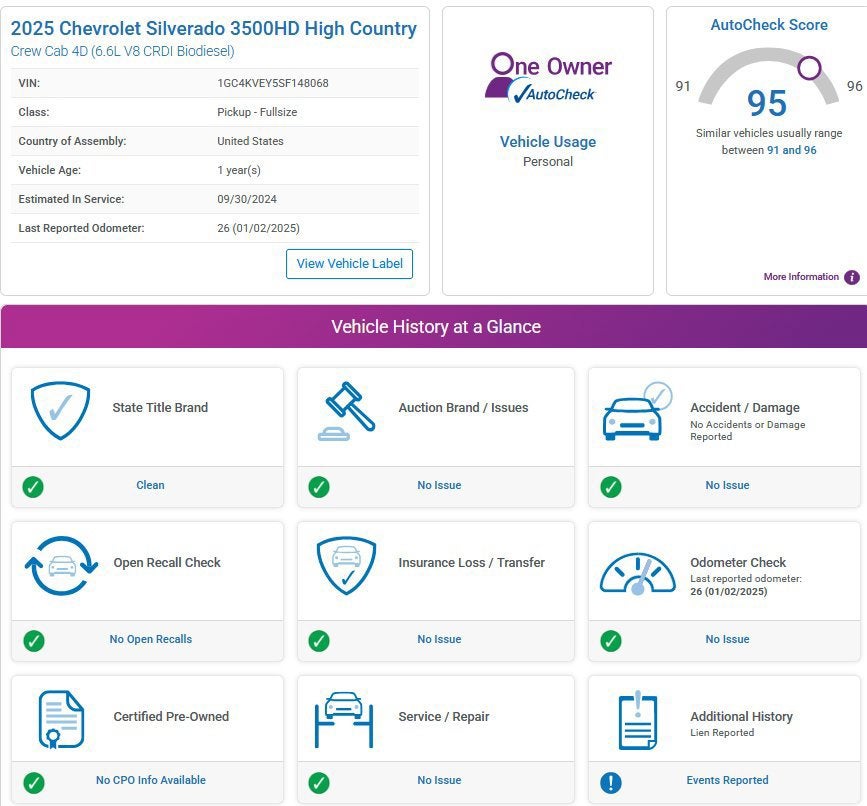Open the View Vehicle Label button
The image size is (867, 806).
[349, 264]
